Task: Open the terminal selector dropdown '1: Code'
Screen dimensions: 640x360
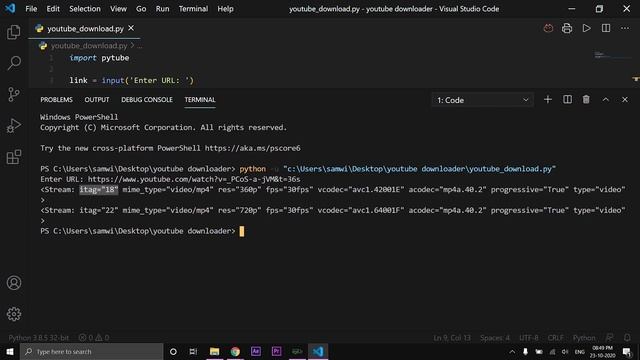Action: [x=482, y=100]
